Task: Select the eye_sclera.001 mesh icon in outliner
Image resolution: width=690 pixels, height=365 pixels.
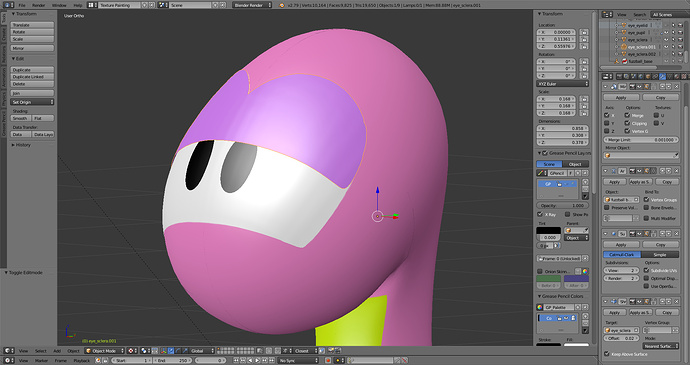Action: click(x=623, y=47)
